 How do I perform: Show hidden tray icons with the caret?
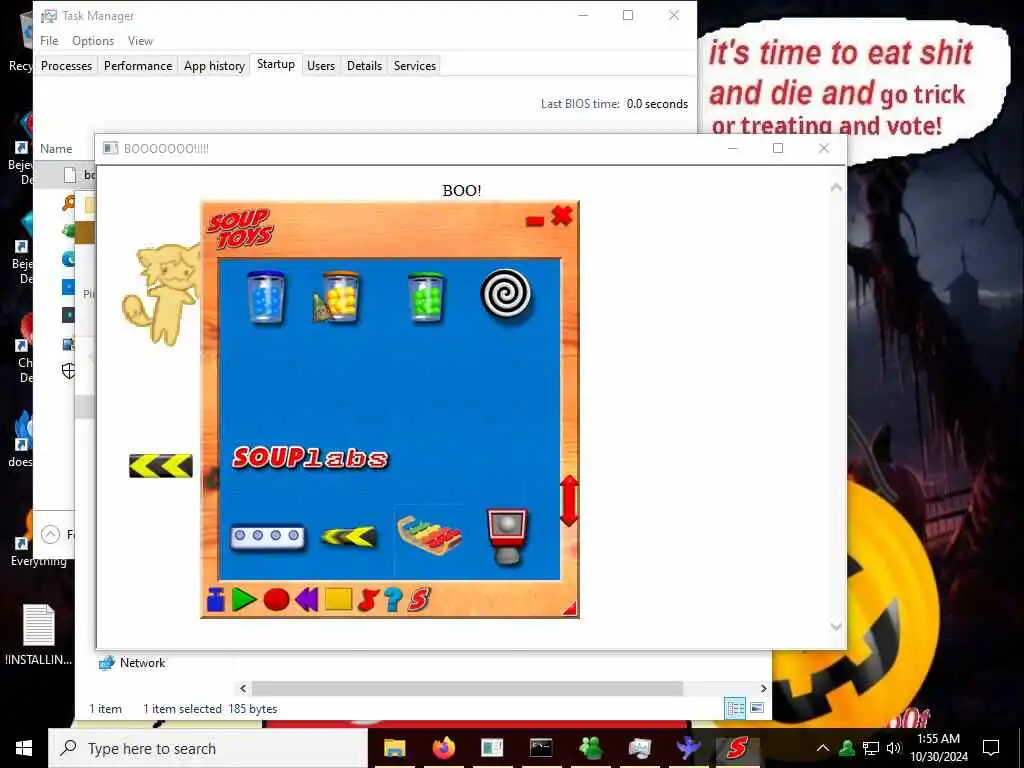[x=823, y=748]
